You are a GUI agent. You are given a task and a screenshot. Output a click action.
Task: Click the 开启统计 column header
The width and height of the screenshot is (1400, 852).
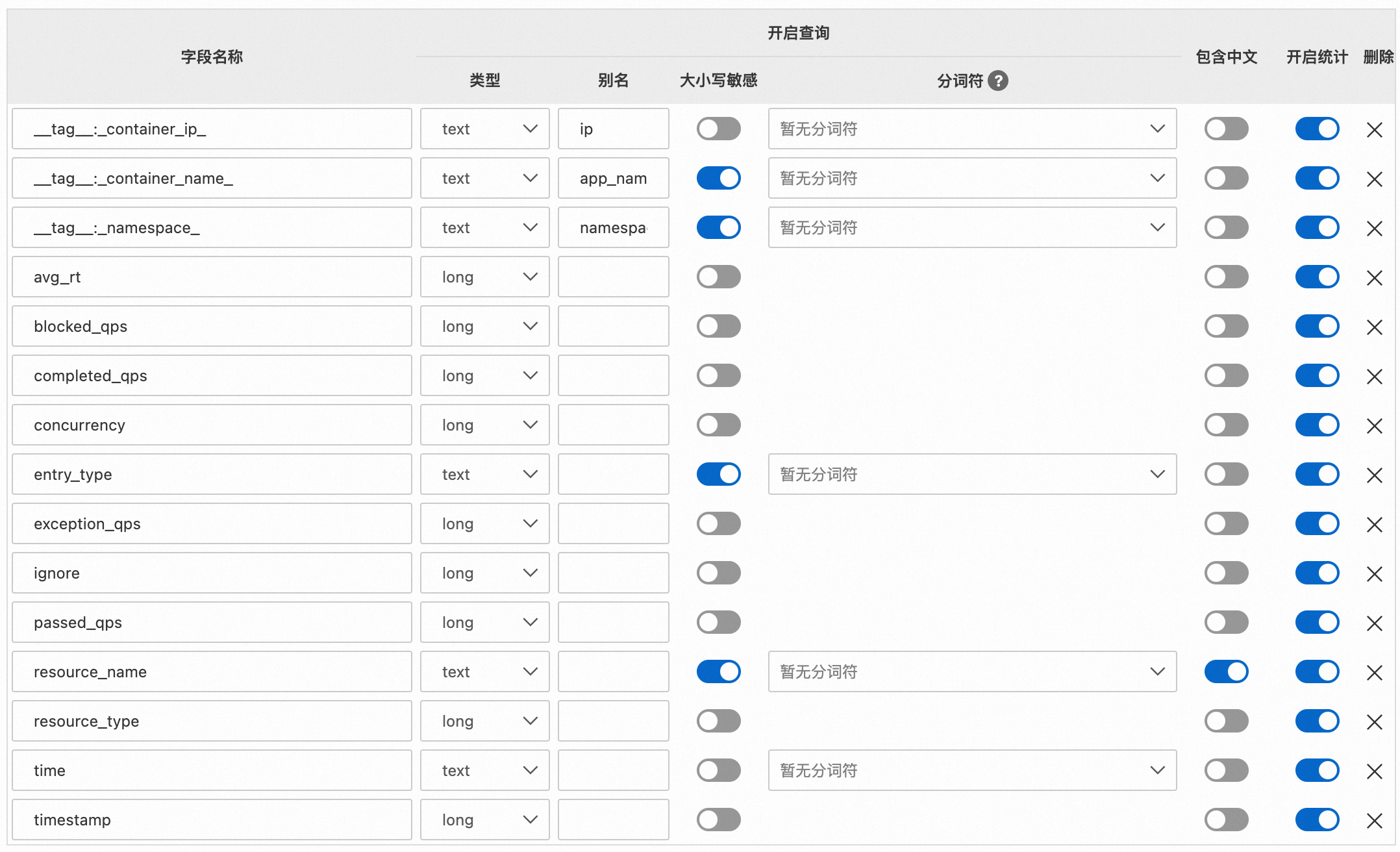click(x=1317, y=57)
